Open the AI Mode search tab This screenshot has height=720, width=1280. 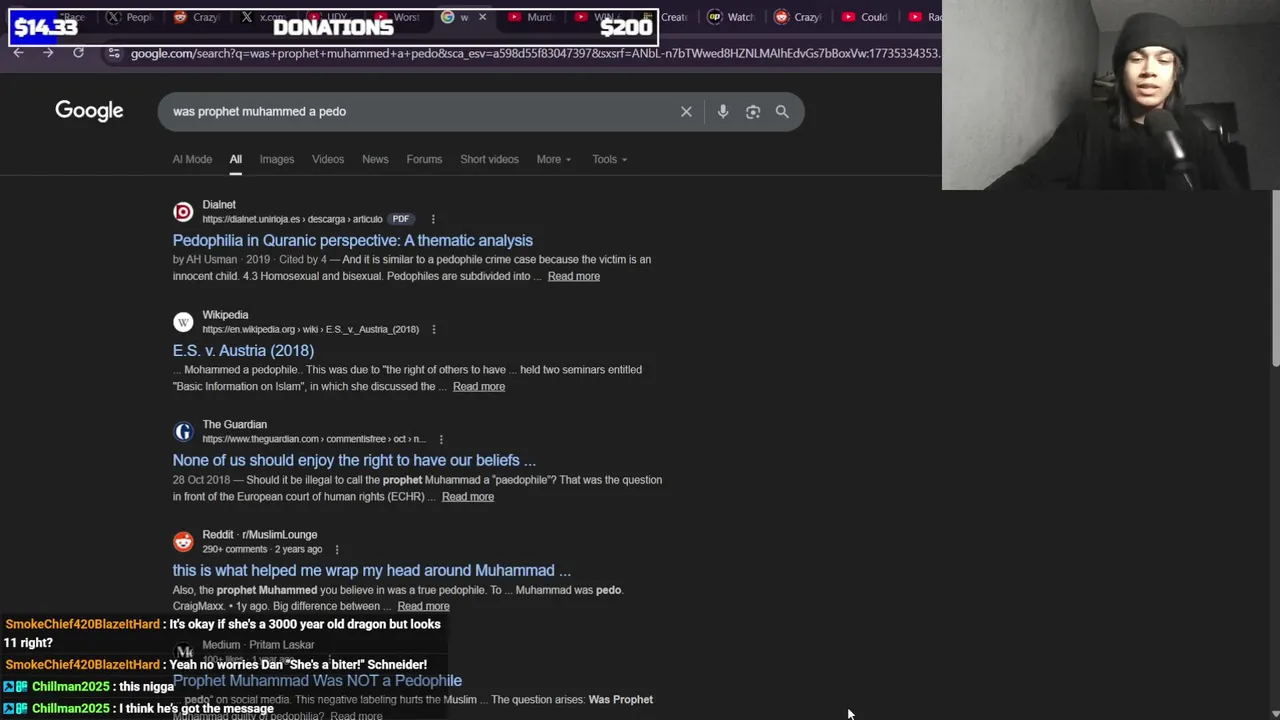192,159
